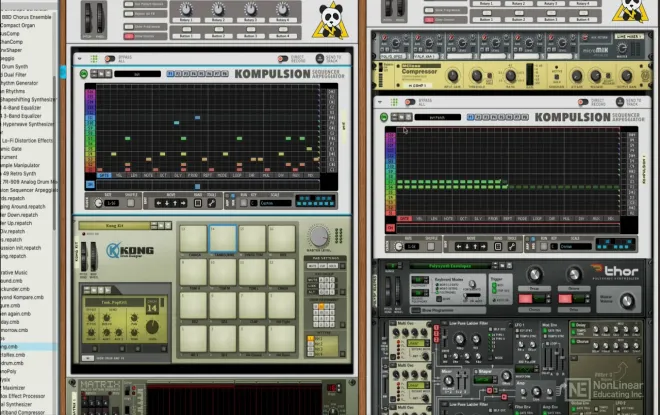Open the patch name display on right Kompulsion
Image resolution: width=660 pixels, height=415 pixels.
(x=438, y=117)
